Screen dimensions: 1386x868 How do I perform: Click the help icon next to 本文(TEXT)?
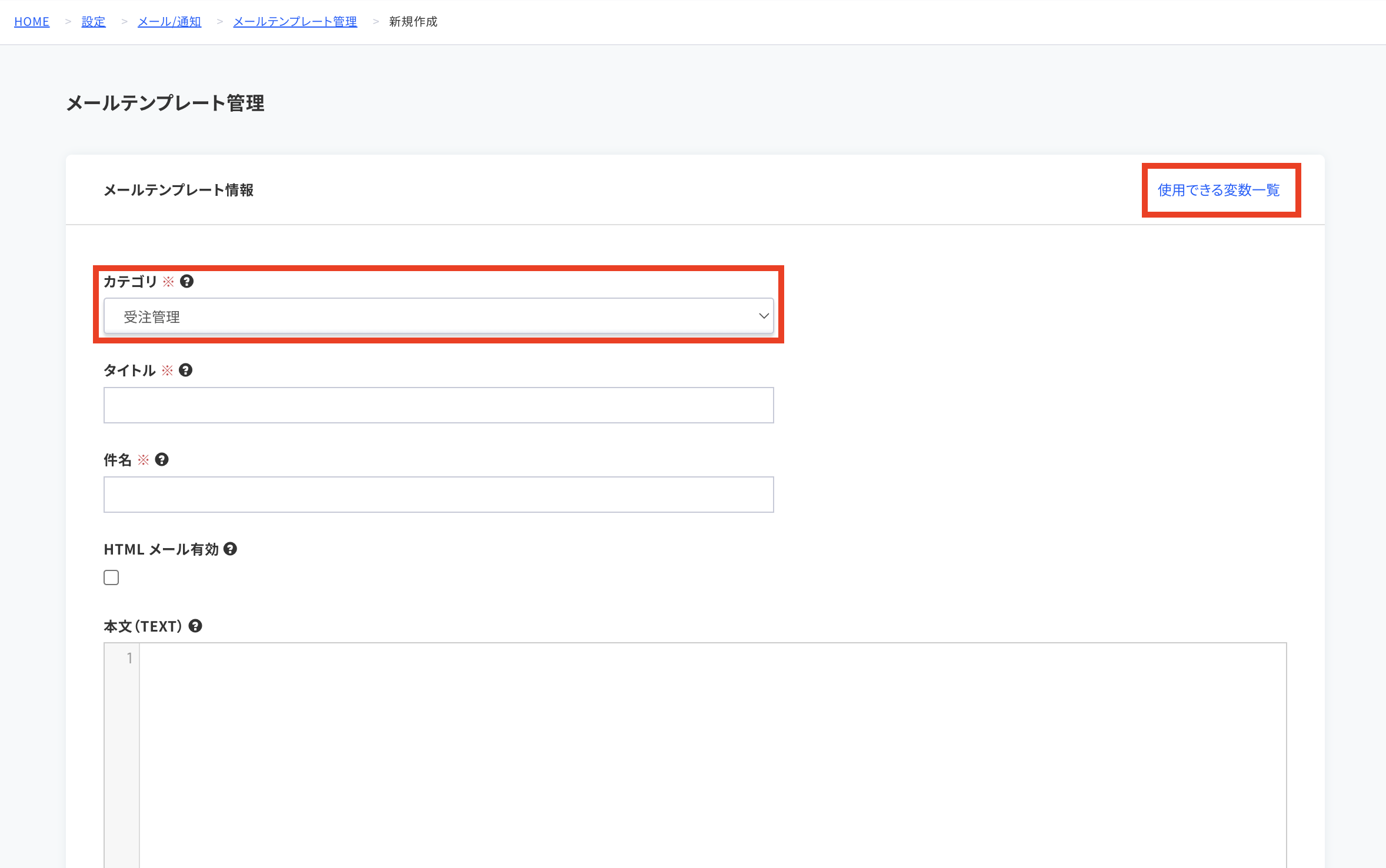point(195,626)
